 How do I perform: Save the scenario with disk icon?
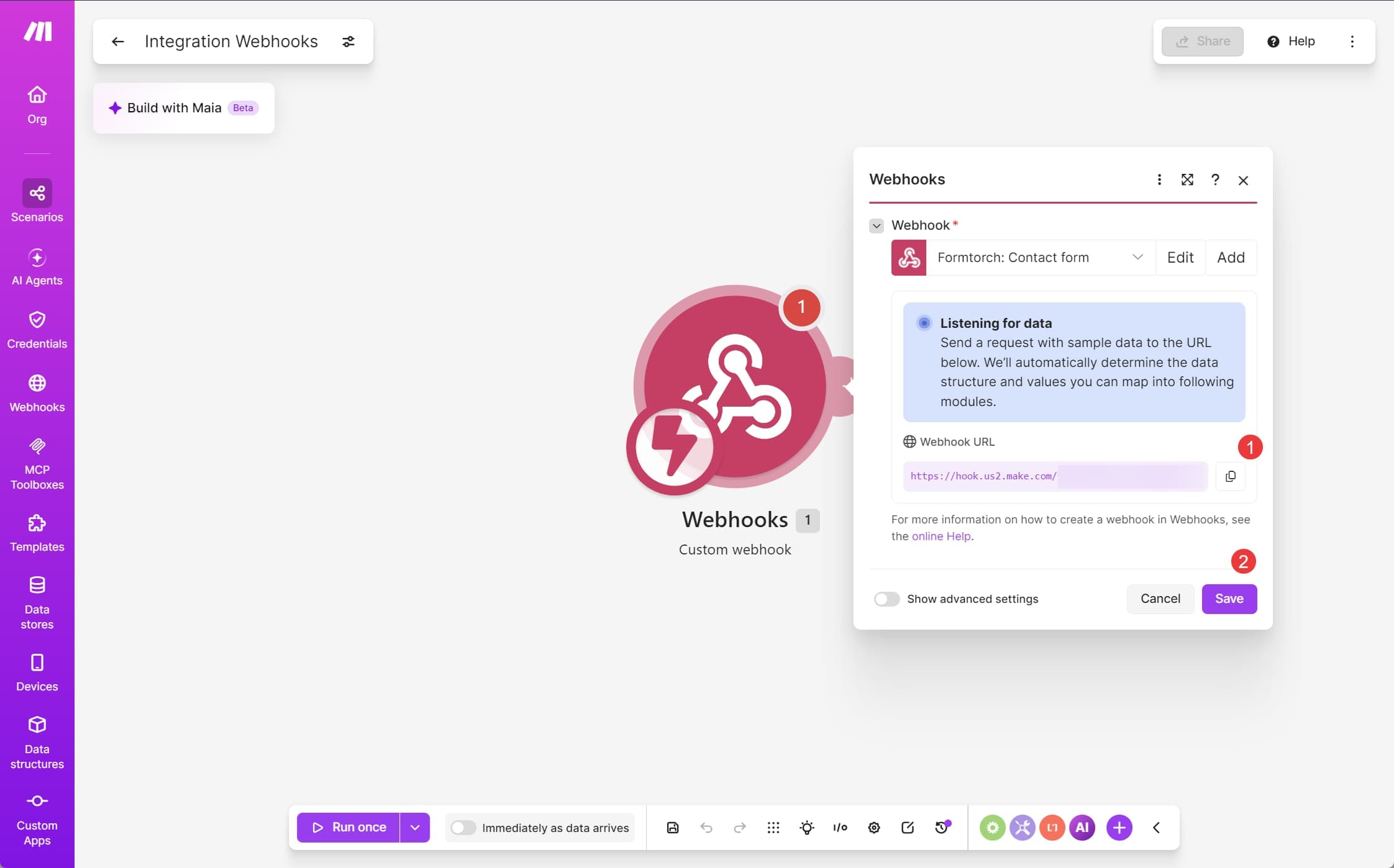[x=673, y=828]
